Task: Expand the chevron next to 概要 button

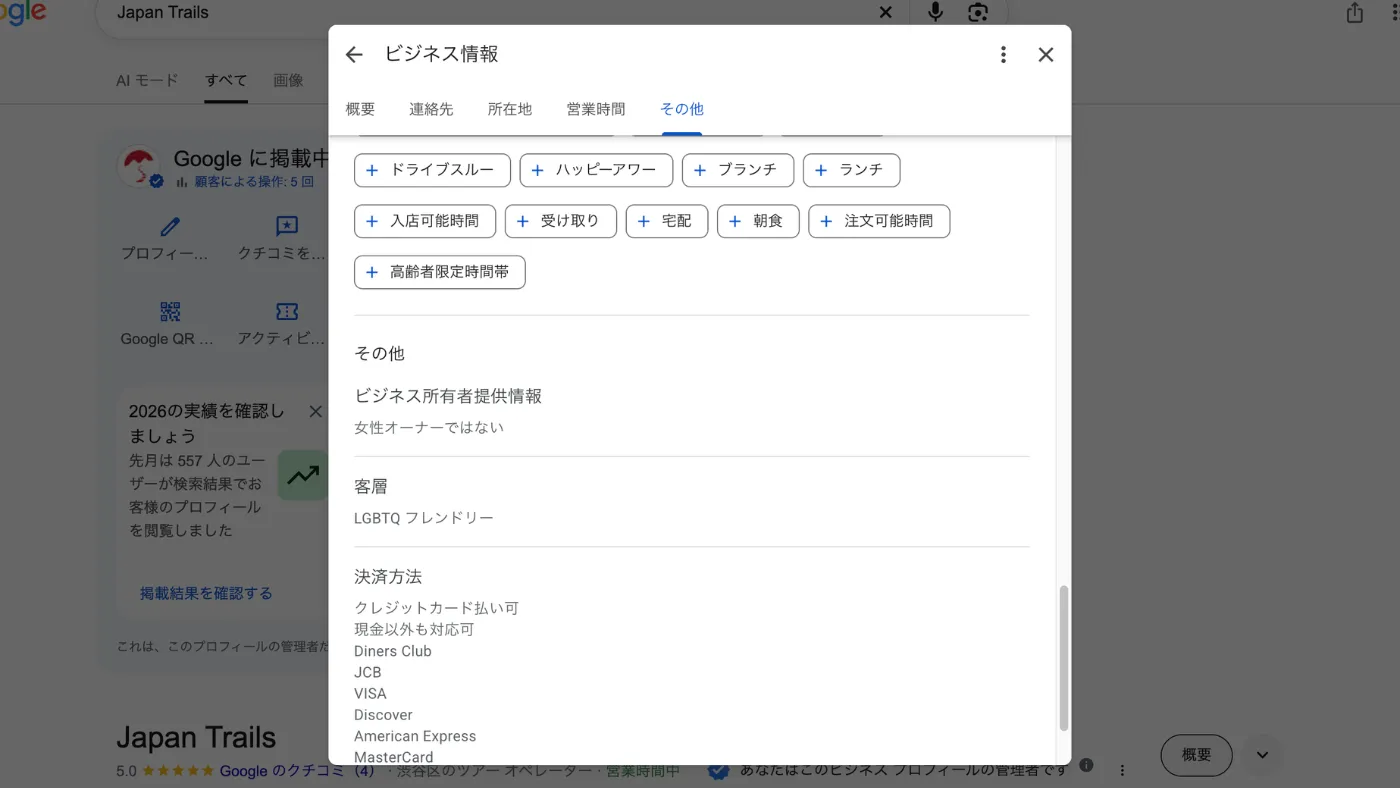Action: (1262, 755)
